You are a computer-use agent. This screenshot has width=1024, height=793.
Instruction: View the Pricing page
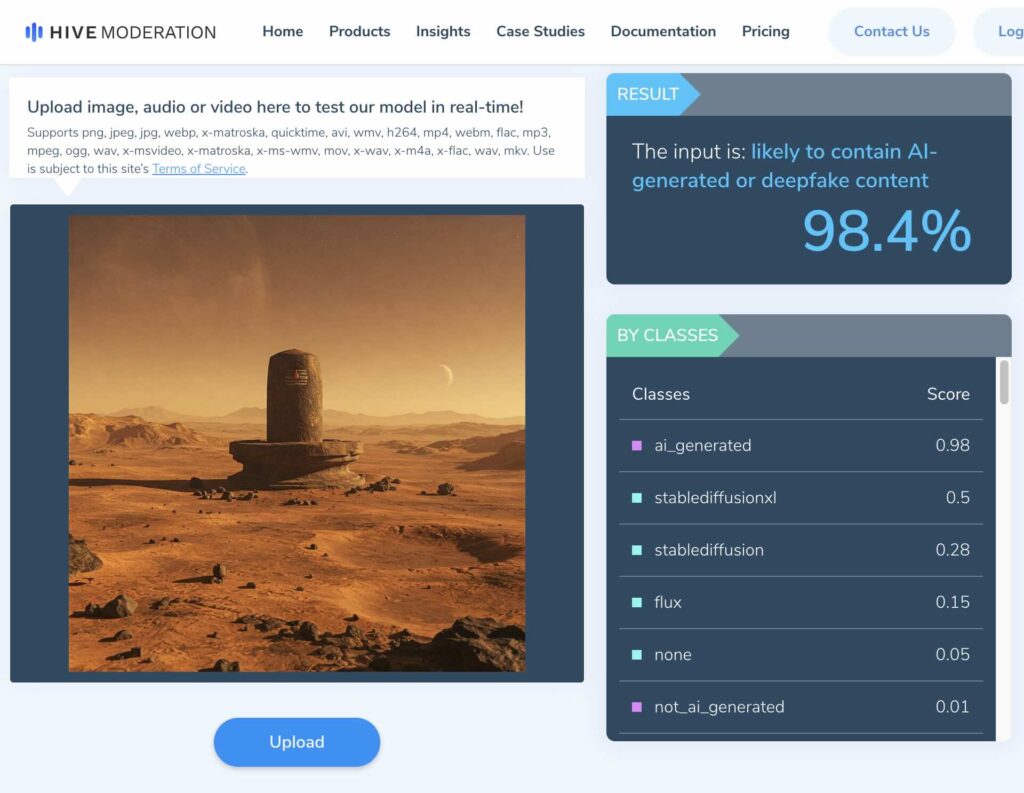pos(766,31)
